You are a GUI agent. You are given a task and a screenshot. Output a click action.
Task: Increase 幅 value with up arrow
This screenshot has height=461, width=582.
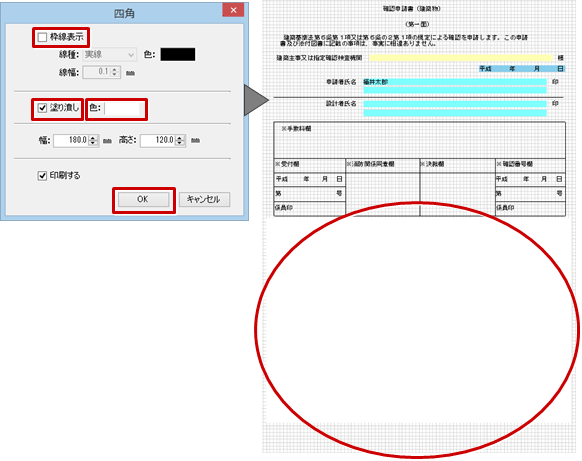tap(94, 138)
